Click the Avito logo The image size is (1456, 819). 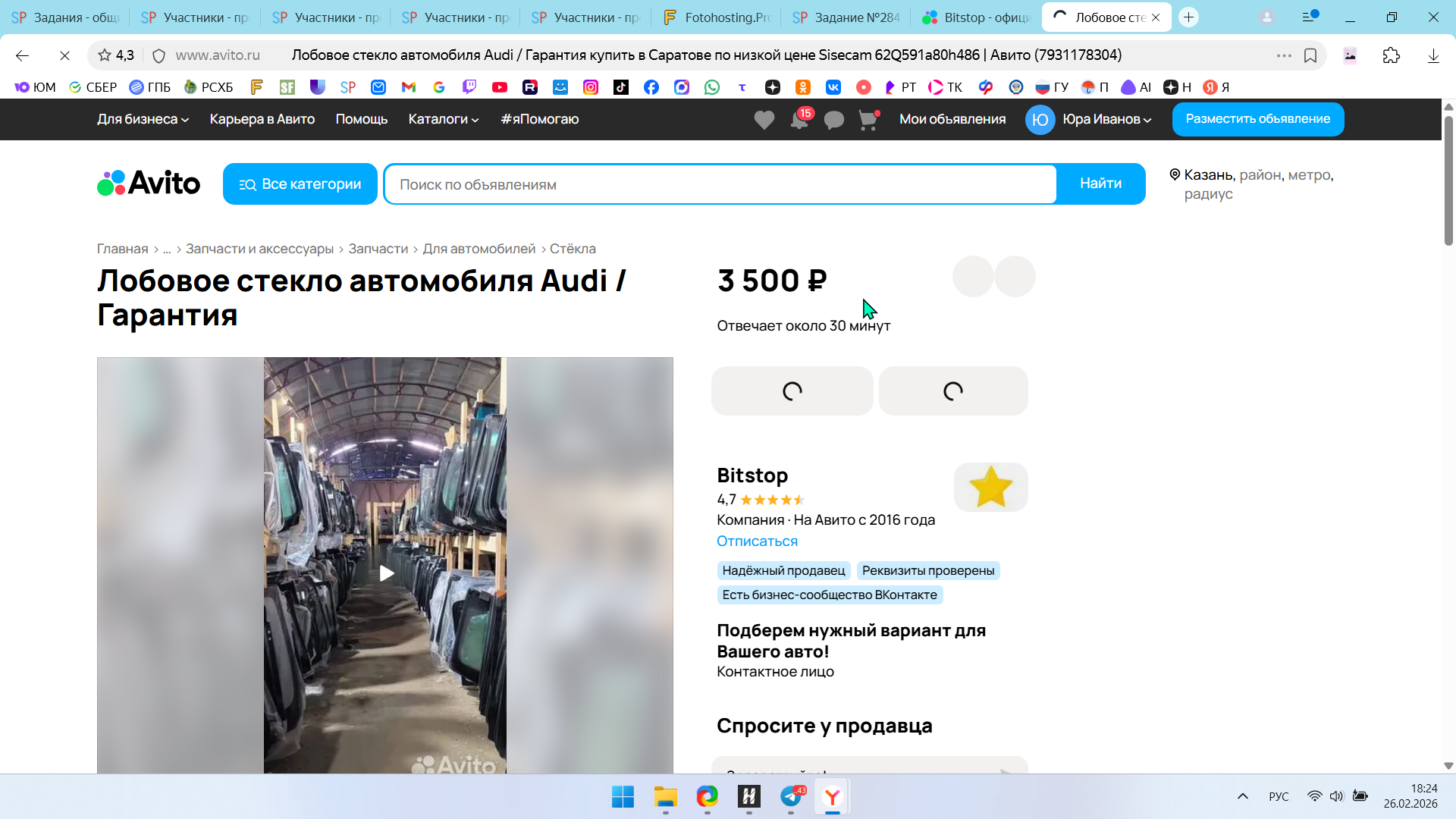point(149,184)
